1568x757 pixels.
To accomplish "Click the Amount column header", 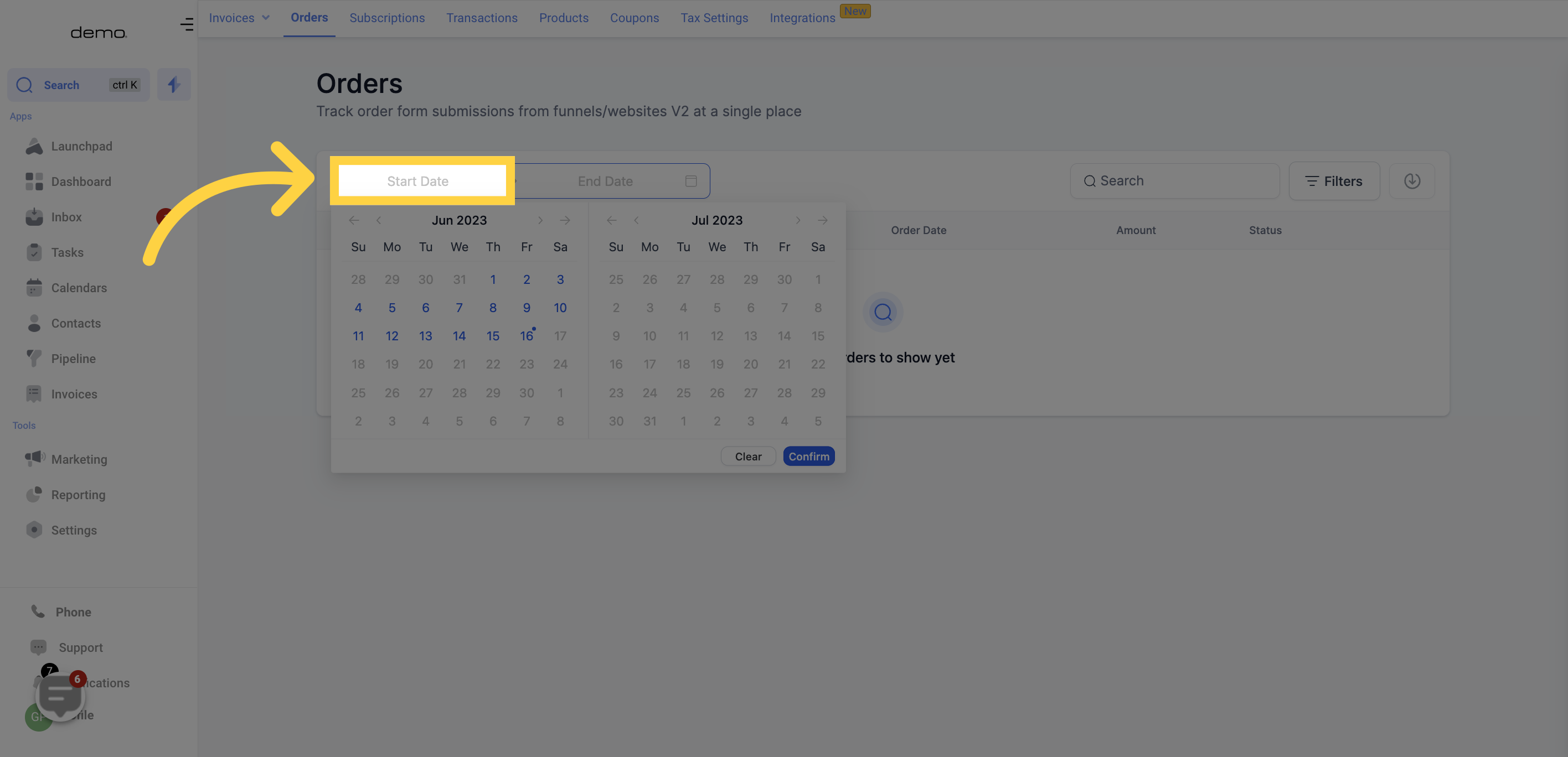I will coord(1136,230).
